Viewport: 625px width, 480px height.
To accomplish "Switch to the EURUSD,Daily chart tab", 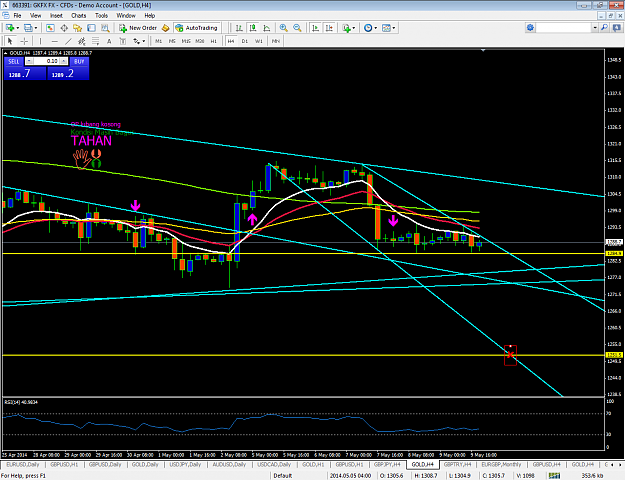I will click(23, 464).
